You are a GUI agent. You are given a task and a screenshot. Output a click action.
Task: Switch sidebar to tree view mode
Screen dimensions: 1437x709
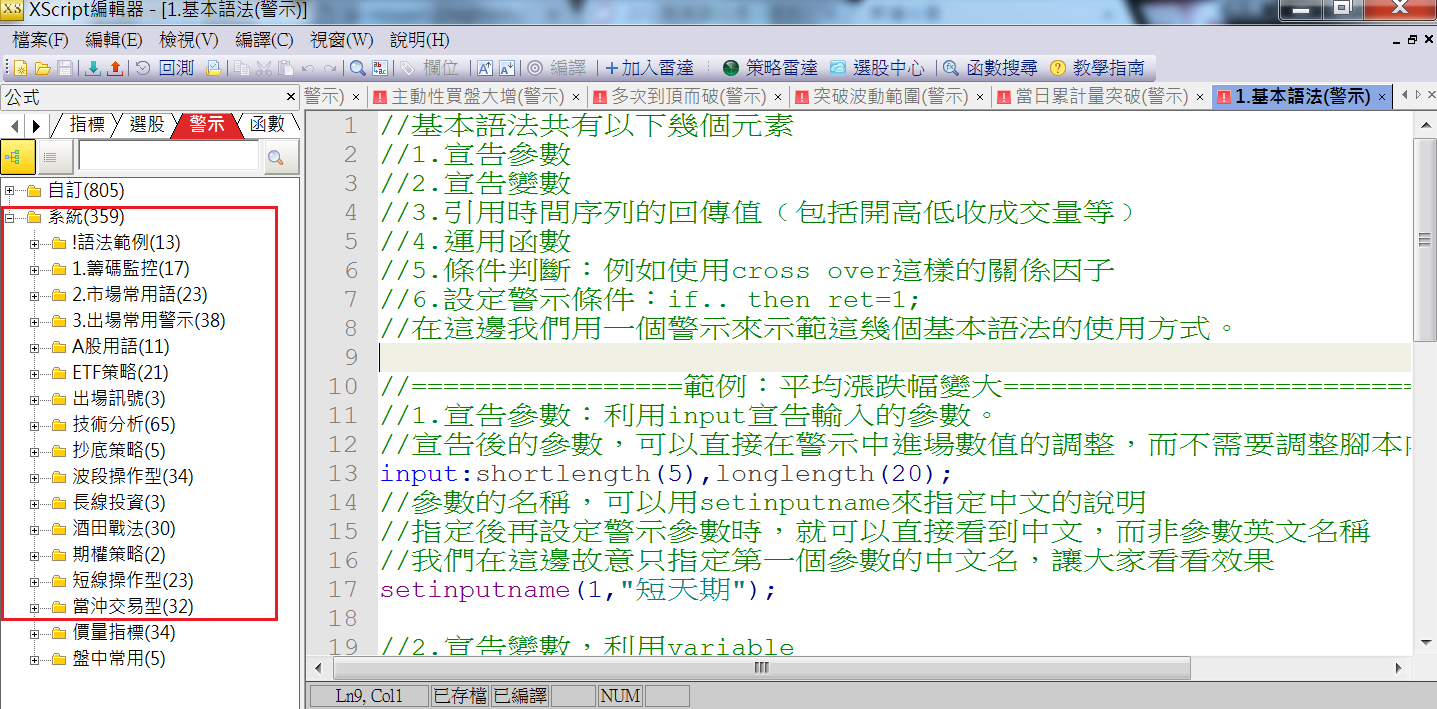(17, 157)
